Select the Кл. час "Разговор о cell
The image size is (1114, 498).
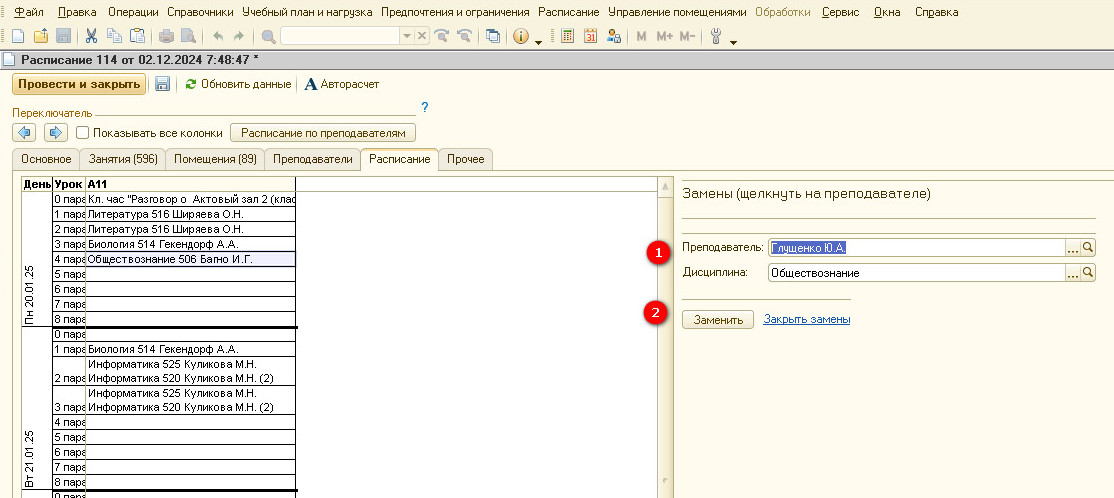pos(190,199)
